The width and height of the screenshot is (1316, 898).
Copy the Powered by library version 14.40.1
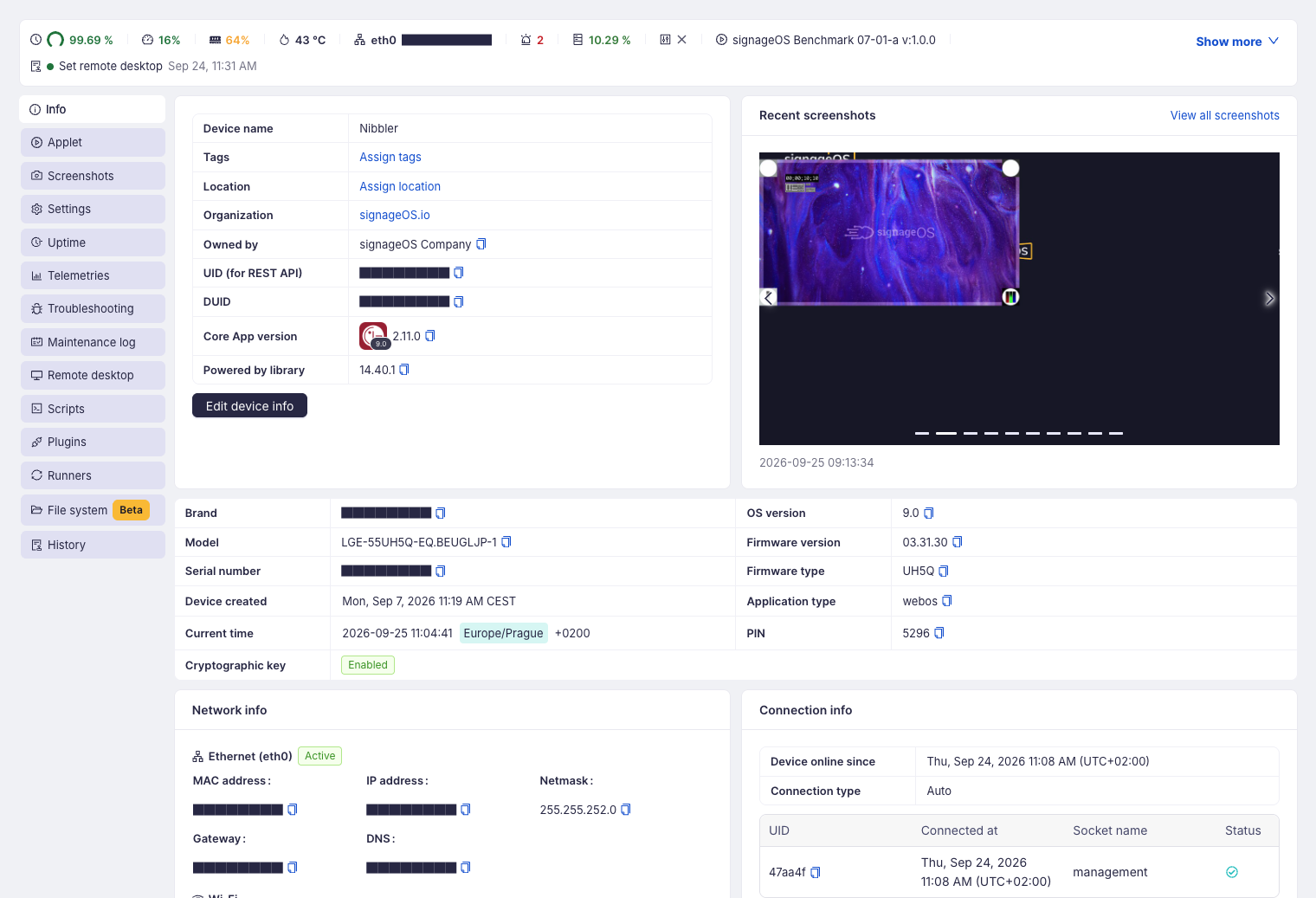404,370
